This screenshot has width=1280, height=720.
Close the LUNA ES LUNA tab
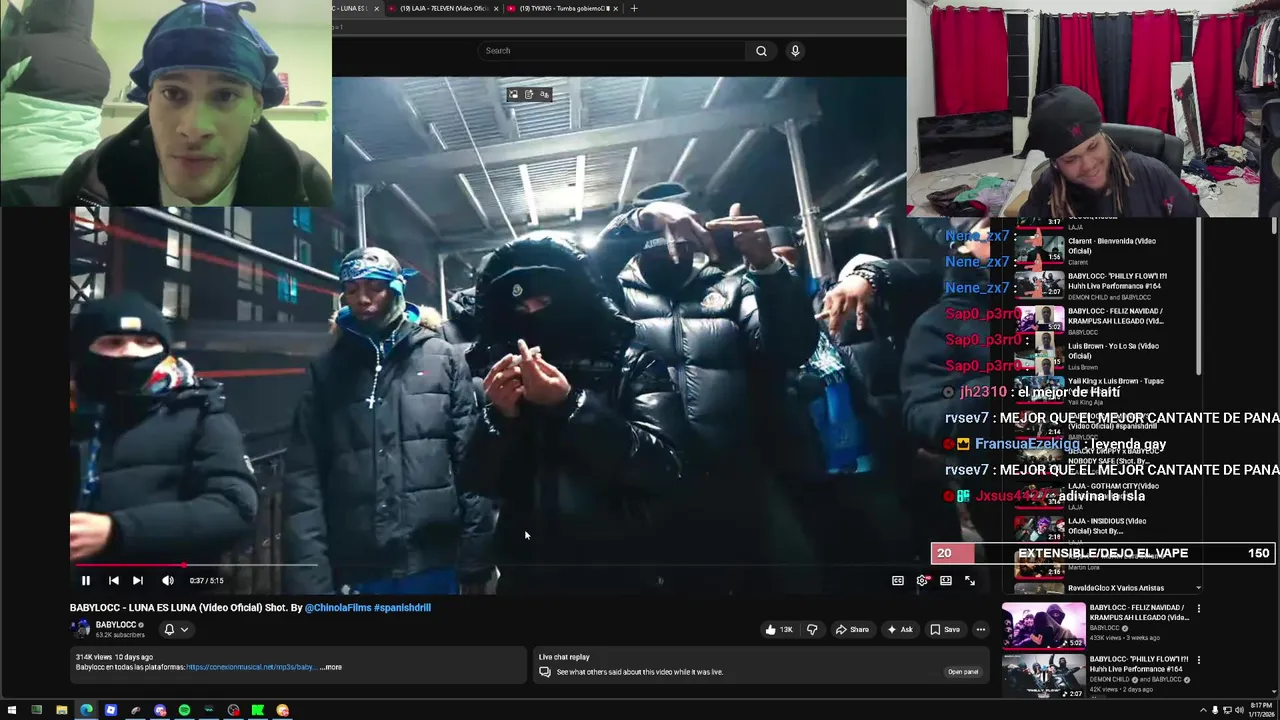[376, 8]
